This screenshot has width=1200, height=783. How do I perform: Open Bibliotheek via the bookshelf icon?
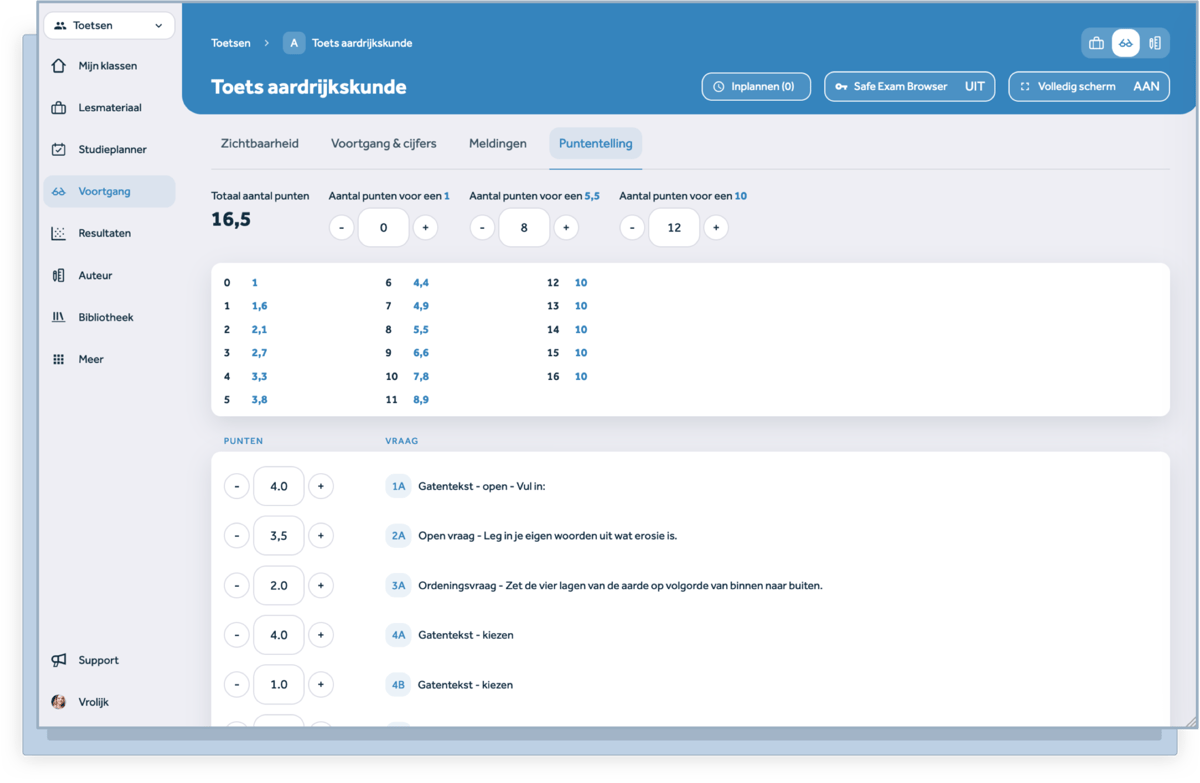(61, 317)
